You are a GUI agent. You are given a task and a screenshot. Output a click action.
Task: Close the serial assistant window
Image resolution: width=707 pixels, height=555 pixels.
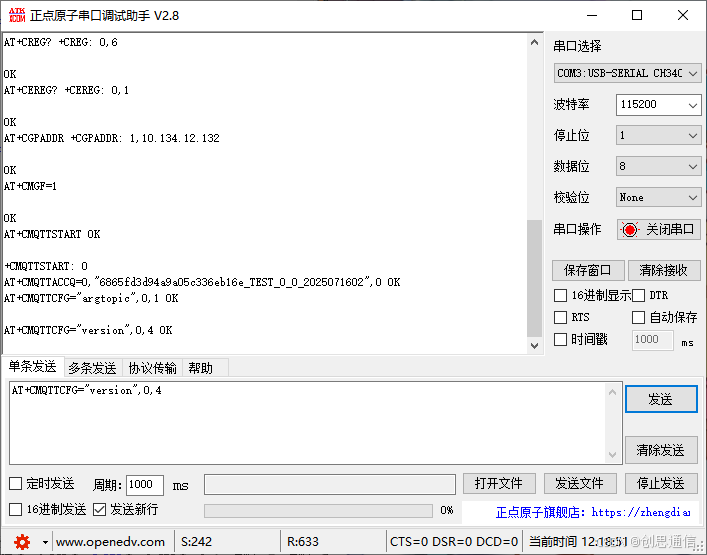point(683,15)
